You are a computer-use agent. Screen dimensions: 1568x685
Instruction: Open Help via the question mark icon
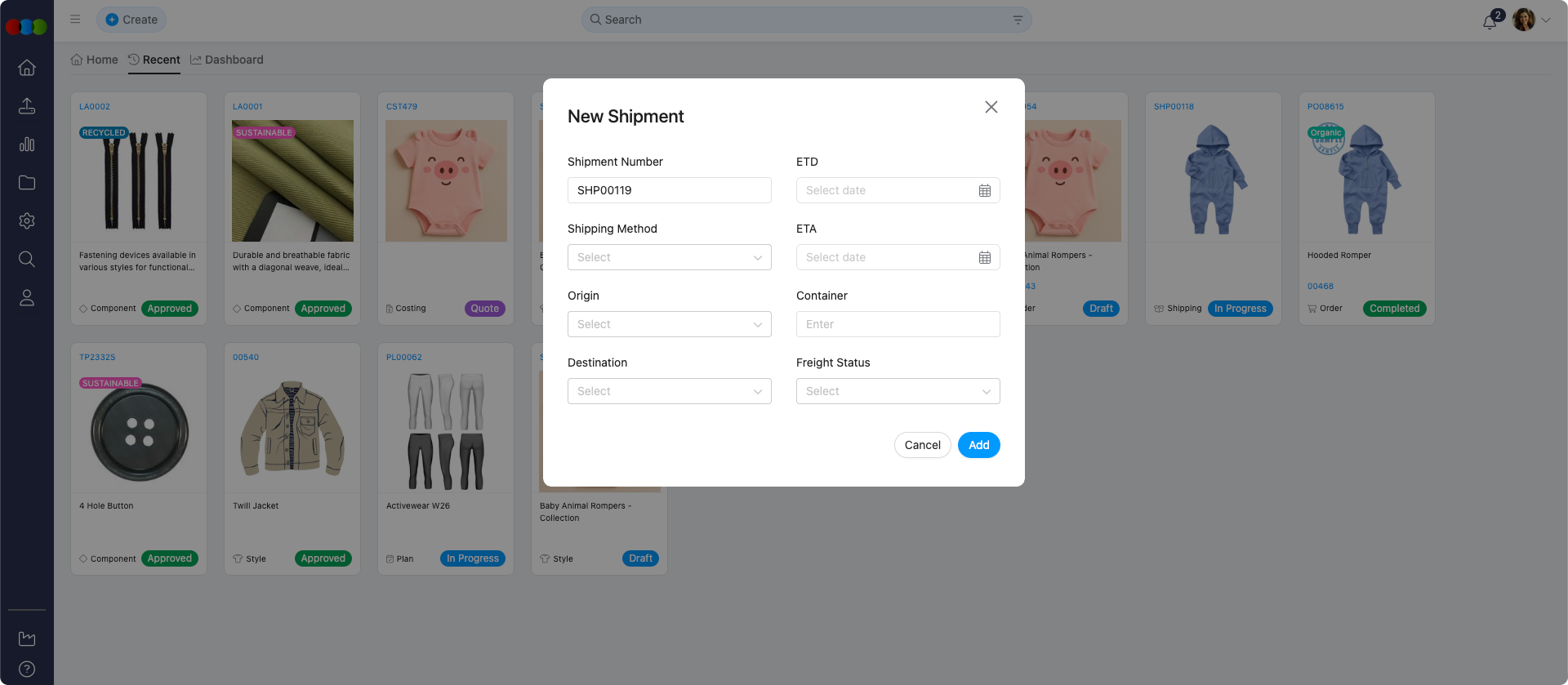27,669
